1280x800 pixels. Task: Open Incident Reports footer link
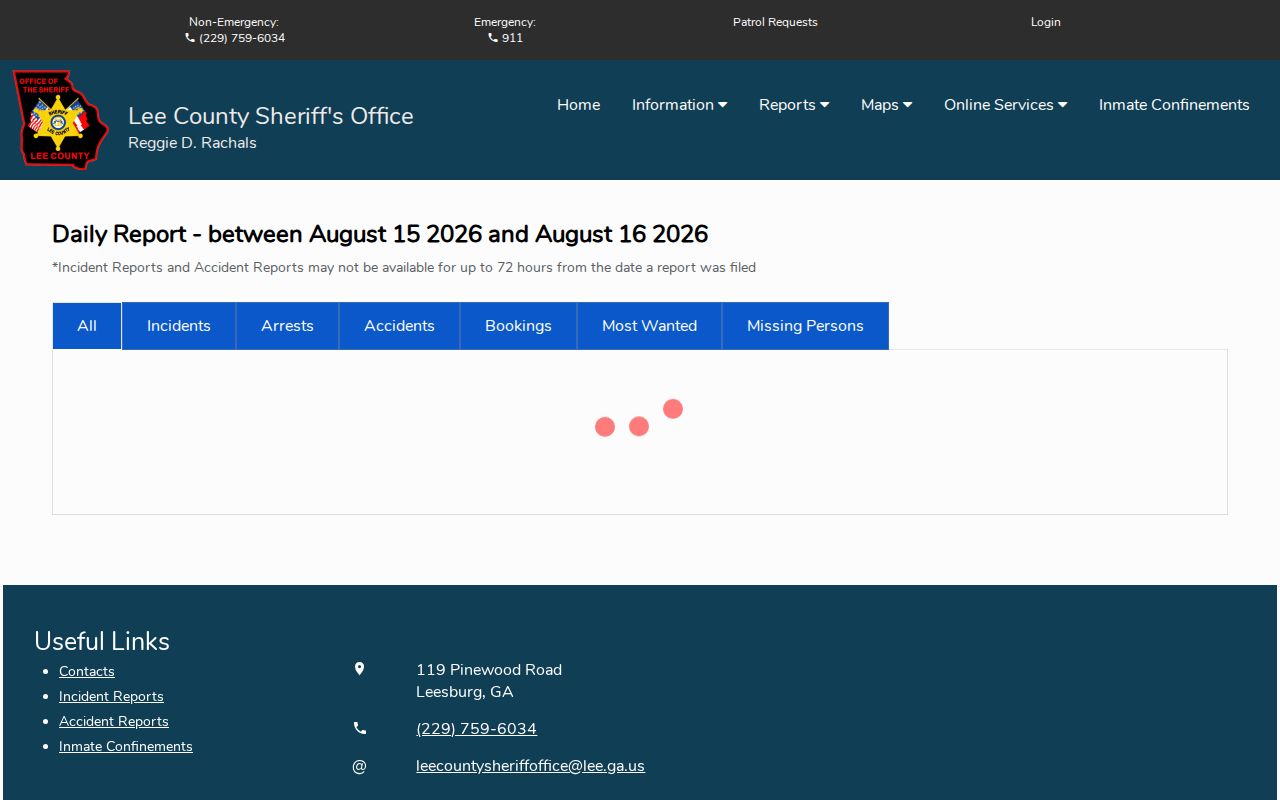click(x=111, y=696)
